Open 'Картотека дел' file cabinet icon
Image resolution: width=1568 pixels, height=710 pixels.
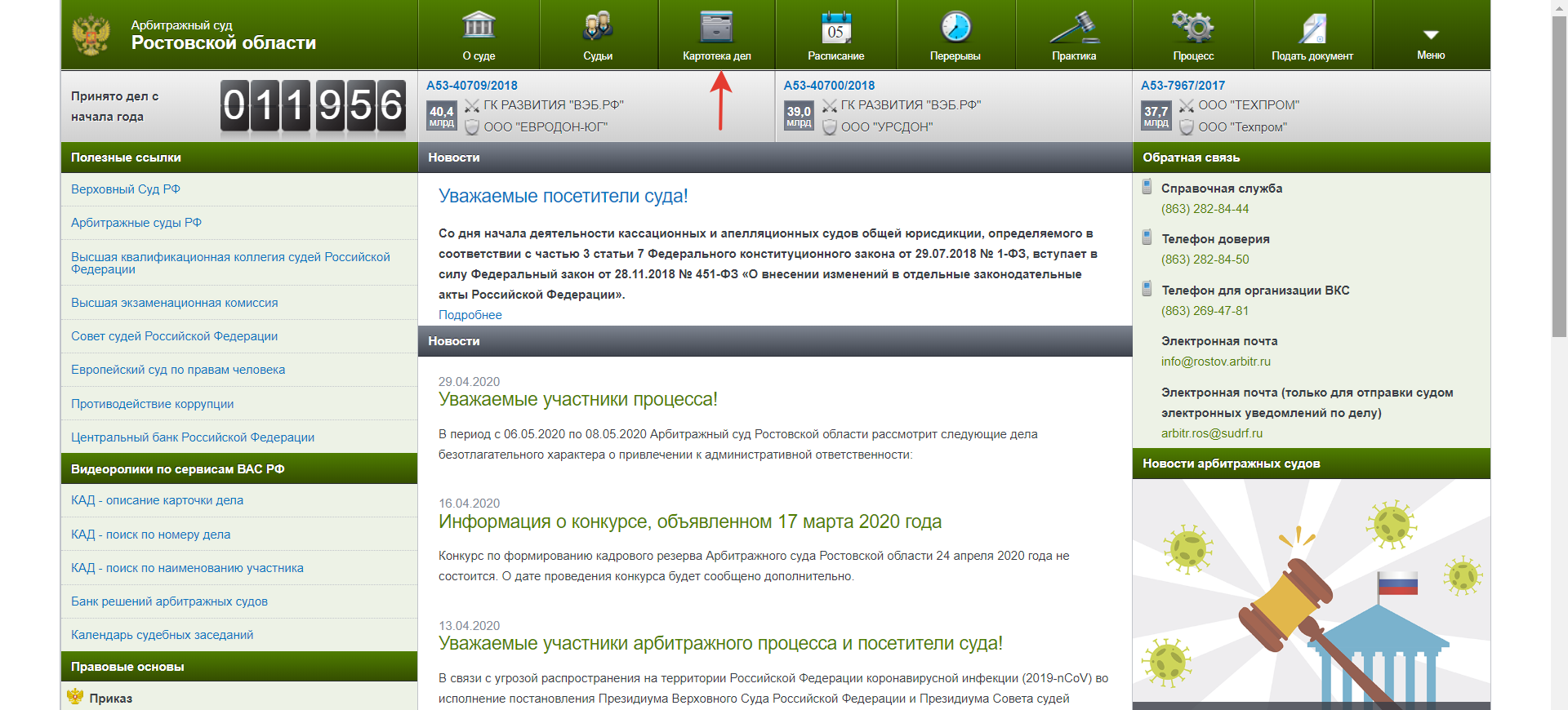pos(716,26)
